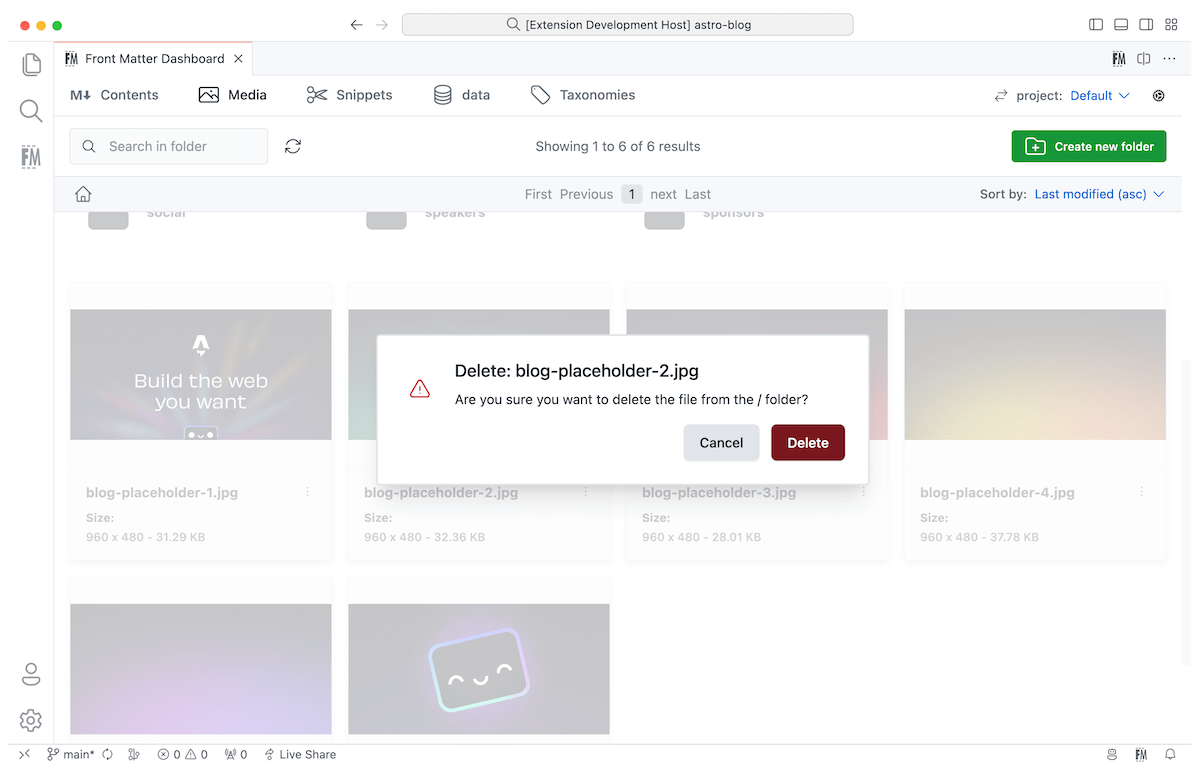Open the Search view in the activity bar
This screenshot has width=1200, height=773.
click(30, 110)
